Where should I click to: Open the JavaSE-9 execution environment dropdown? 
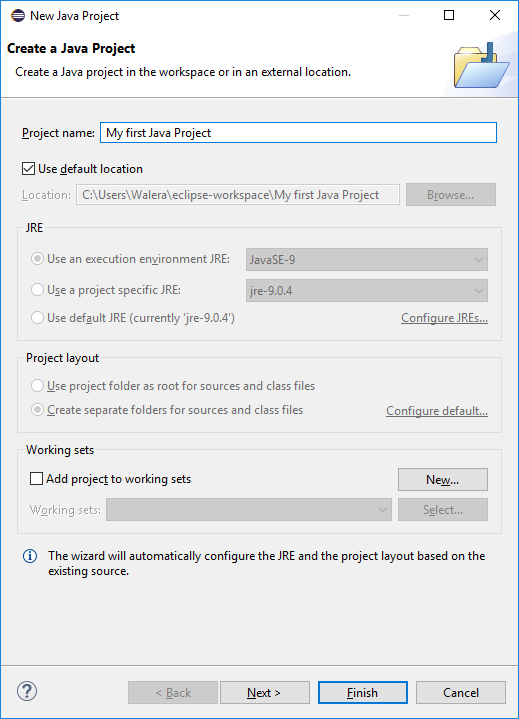[367, 260]
